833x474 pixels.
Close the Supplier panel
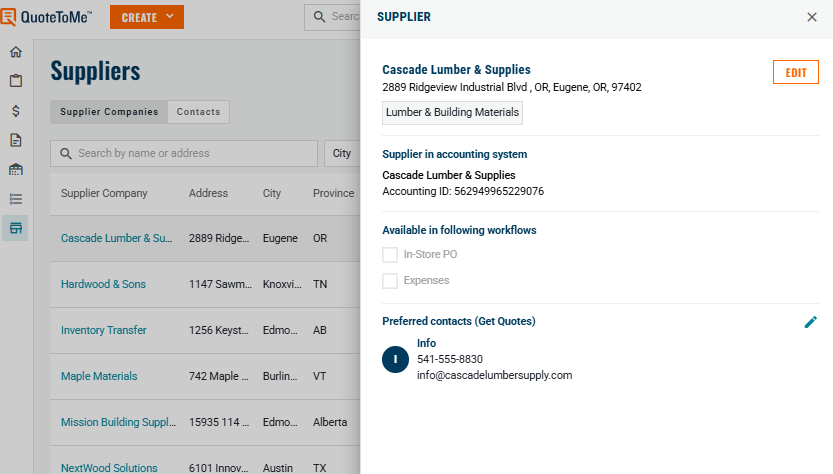click(x=812, y=17)
